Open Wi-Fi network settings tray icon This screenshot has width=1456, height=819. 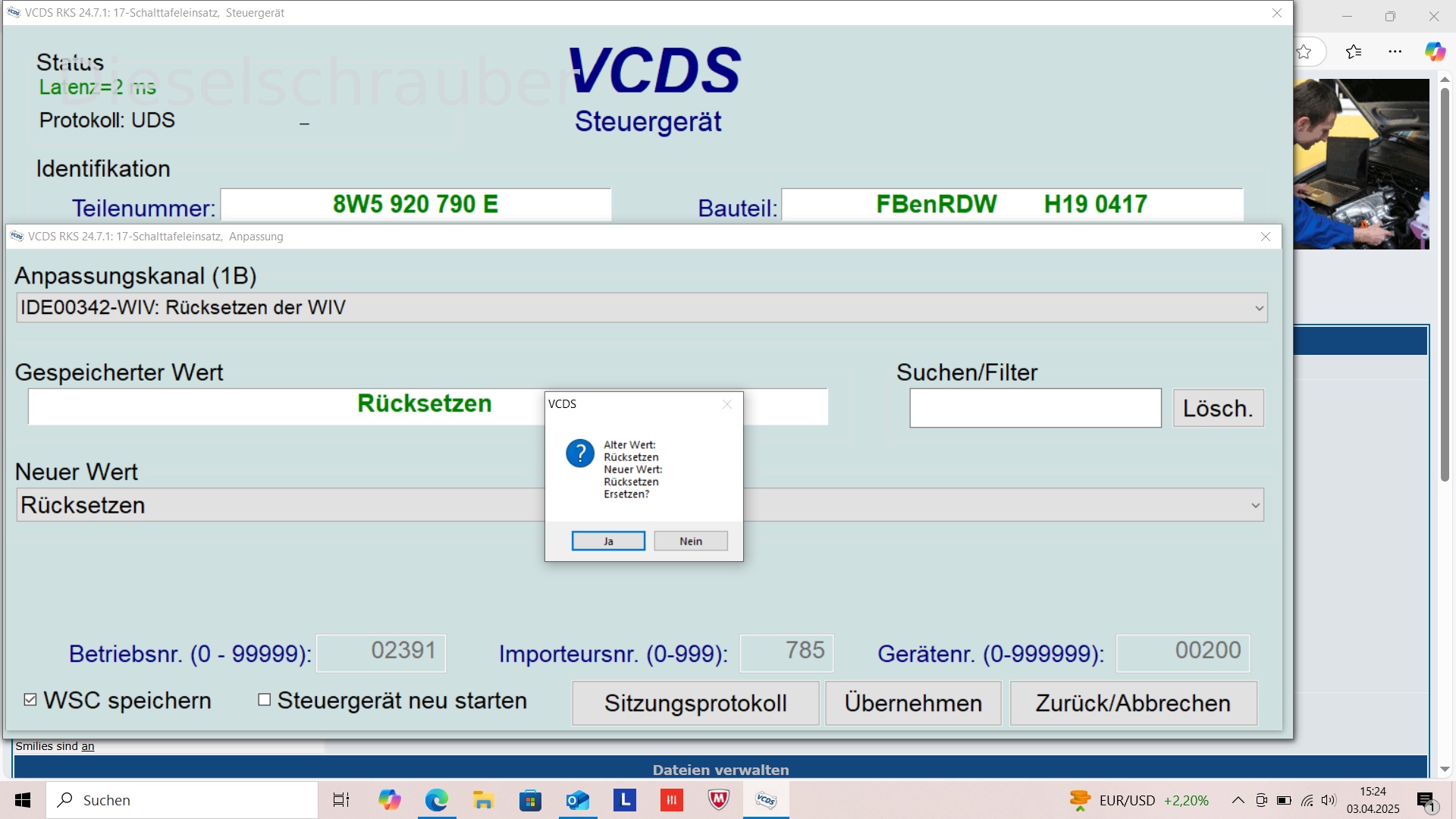(1307, 800)
